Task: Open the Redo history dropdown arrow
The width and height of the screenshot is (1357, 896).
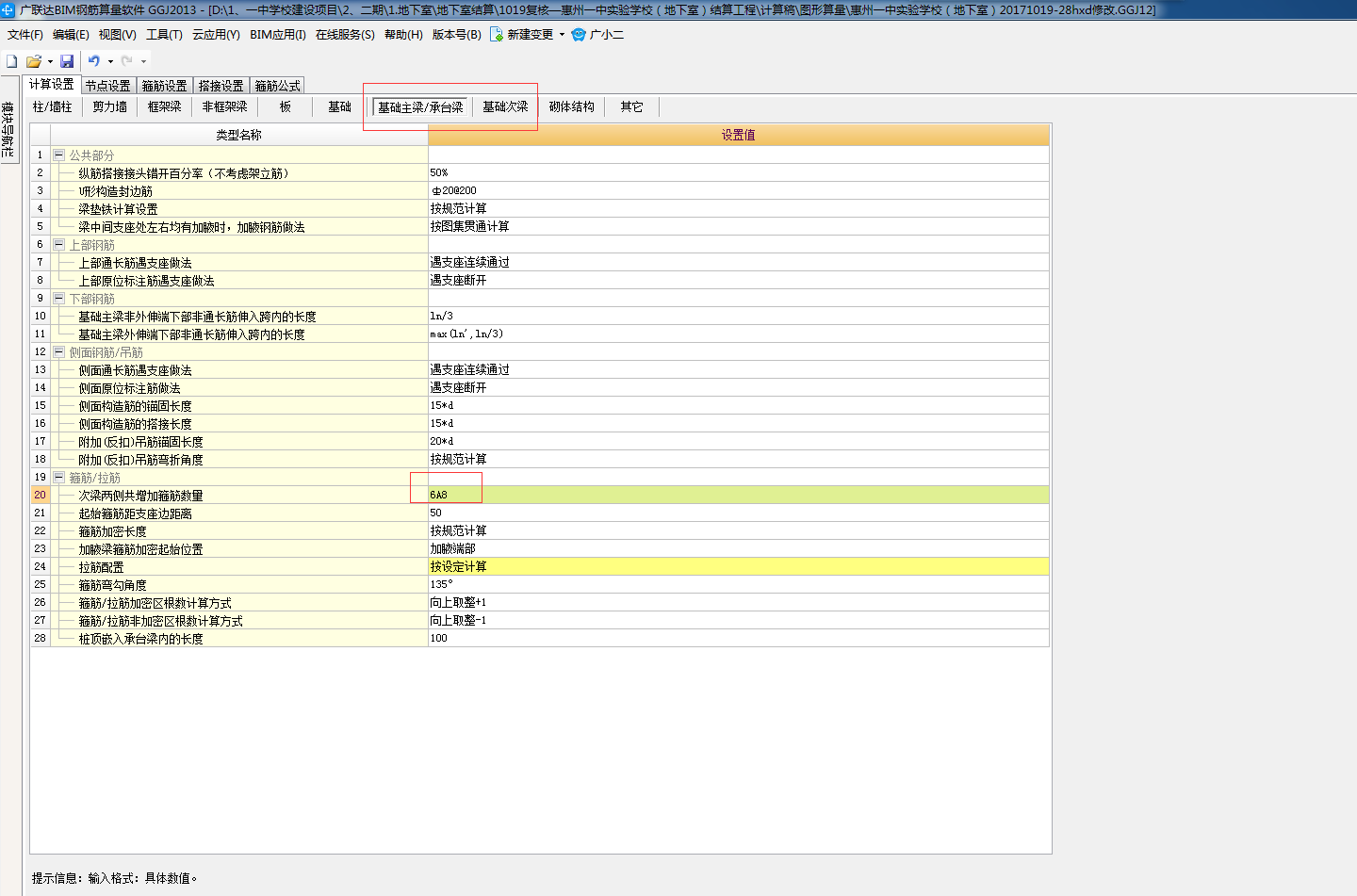Action: coord(143,61)
